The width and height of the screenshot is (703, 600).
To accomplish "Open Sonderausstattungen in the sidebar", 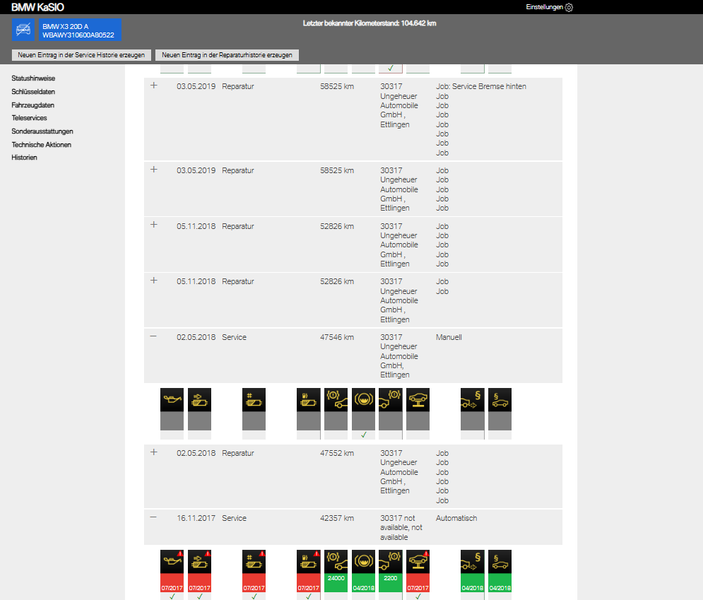I will click(x=42, y=131).
